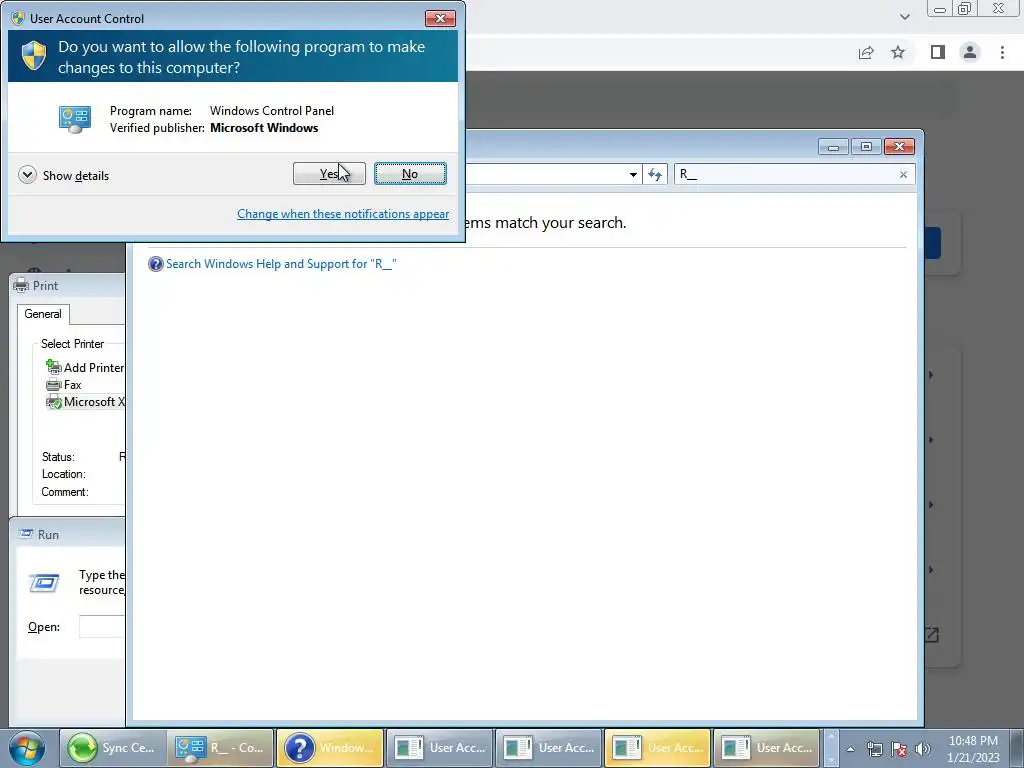Open the Action Center flag tray icon

pos(899,749)
